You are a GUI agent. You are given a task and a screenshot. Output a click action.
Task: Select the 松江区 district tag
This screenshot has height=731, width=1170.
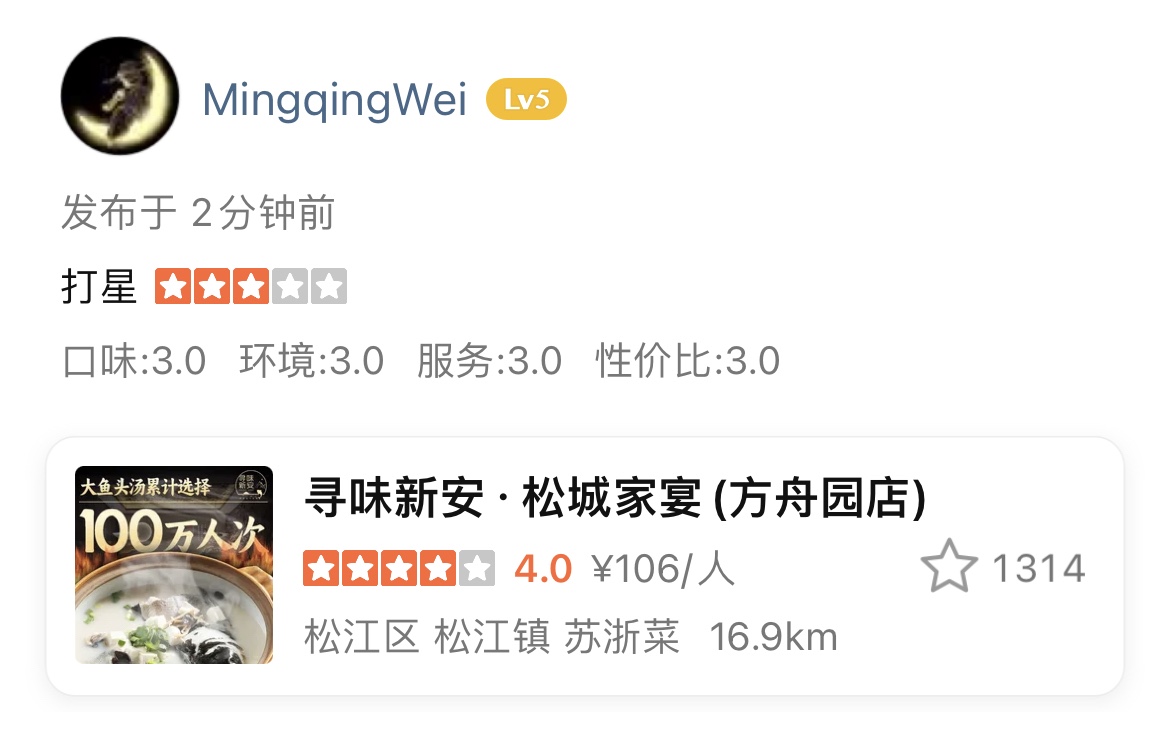[x=362, y=638]
